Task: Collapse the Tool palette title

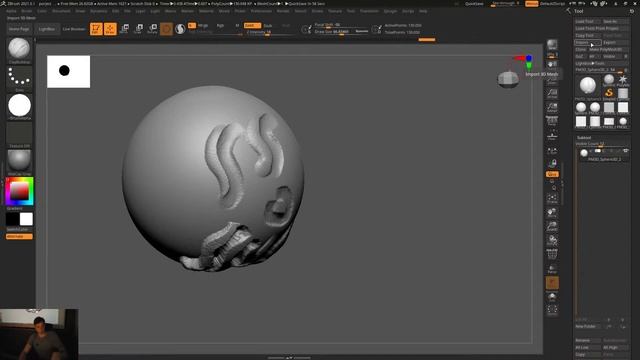Action: click(579, 11)
